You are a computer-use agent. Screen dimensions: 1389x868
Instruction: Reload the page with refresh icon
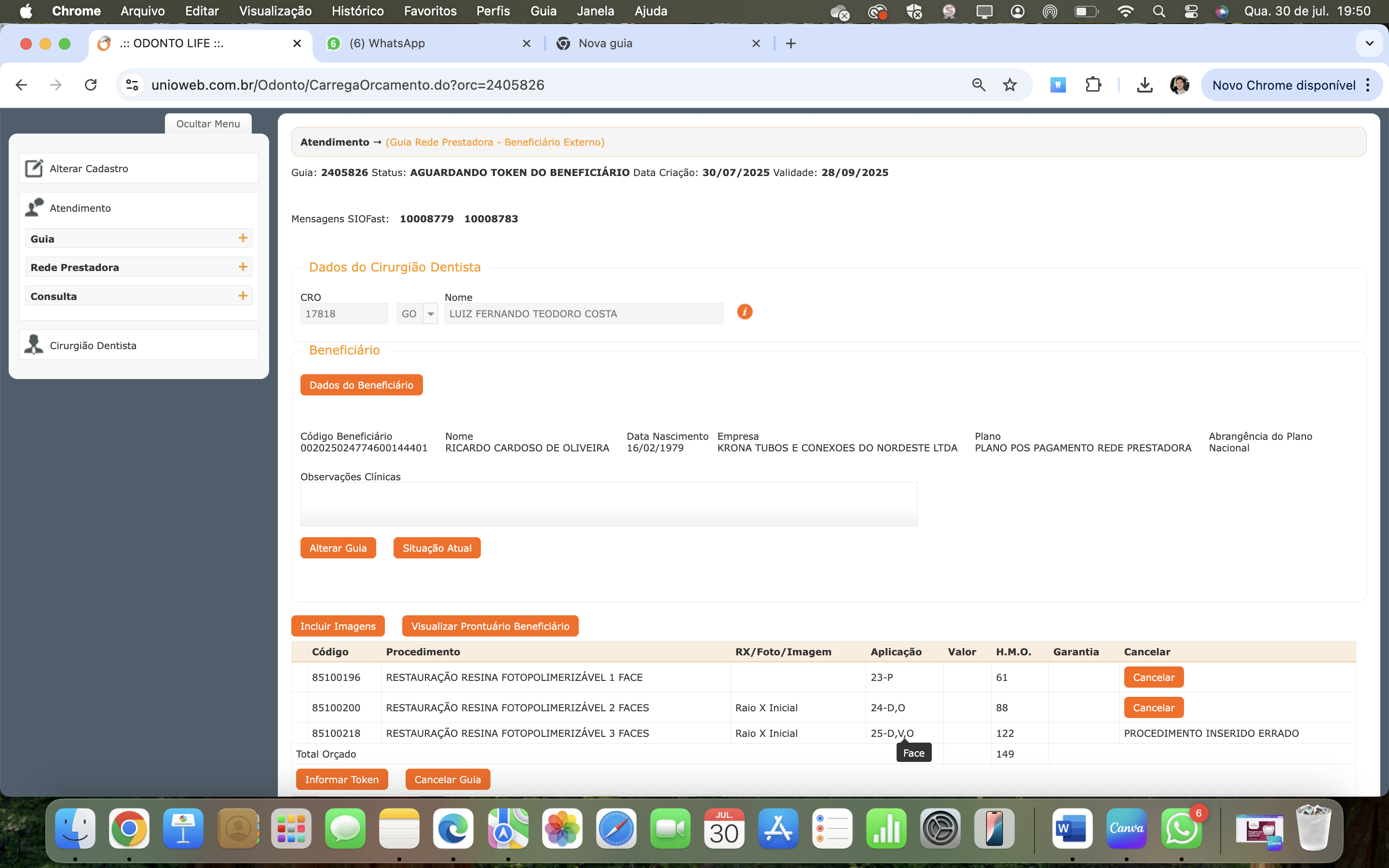[x=91, y=85]
